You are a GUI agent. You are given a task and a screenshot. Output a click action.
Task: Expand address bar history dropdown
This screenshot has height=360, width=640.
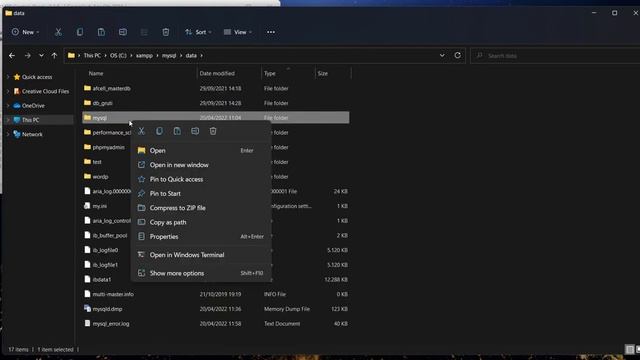442,56
